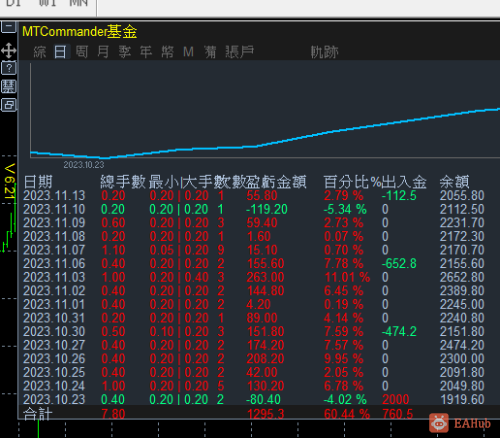Open the 季 quarterly tab
Screen dimensions: 500x438
[x=125, y=52]
